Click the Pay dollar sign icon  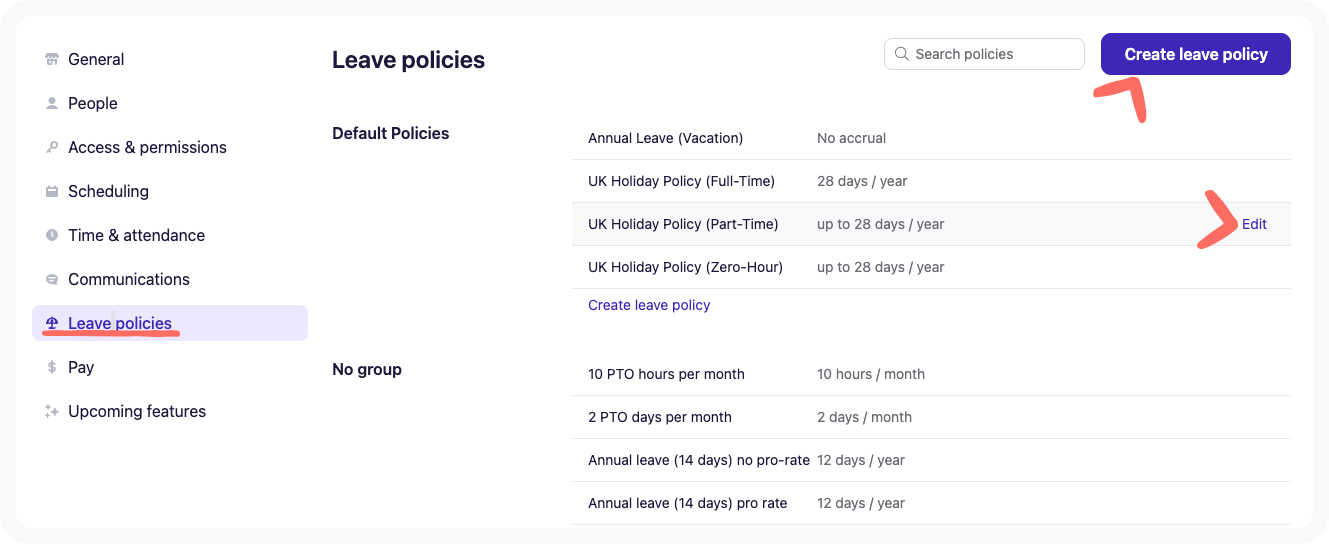click(x=52, y=367)
